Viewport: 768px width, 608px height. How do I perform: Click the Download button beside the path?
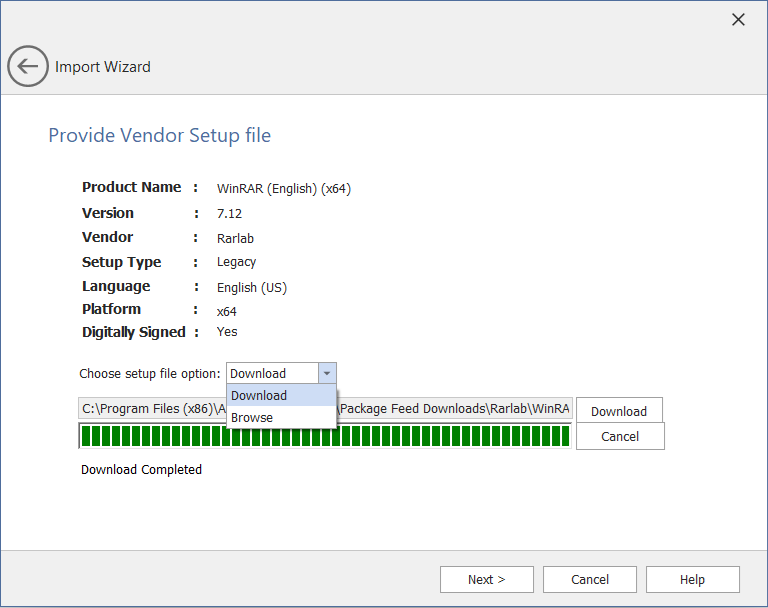coord(619,411)
